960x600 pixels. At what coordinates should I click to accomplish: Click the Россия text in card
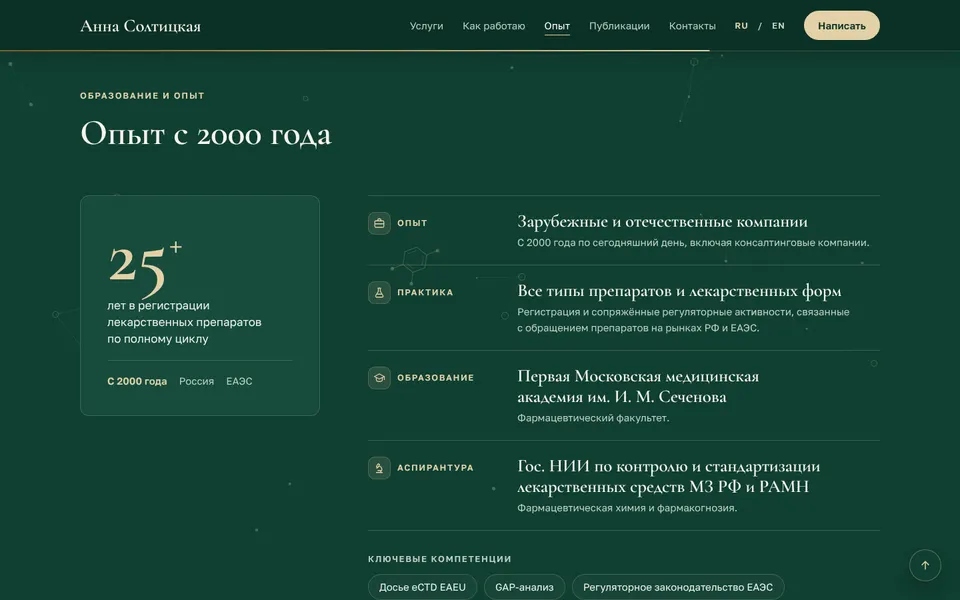(197, 381)
